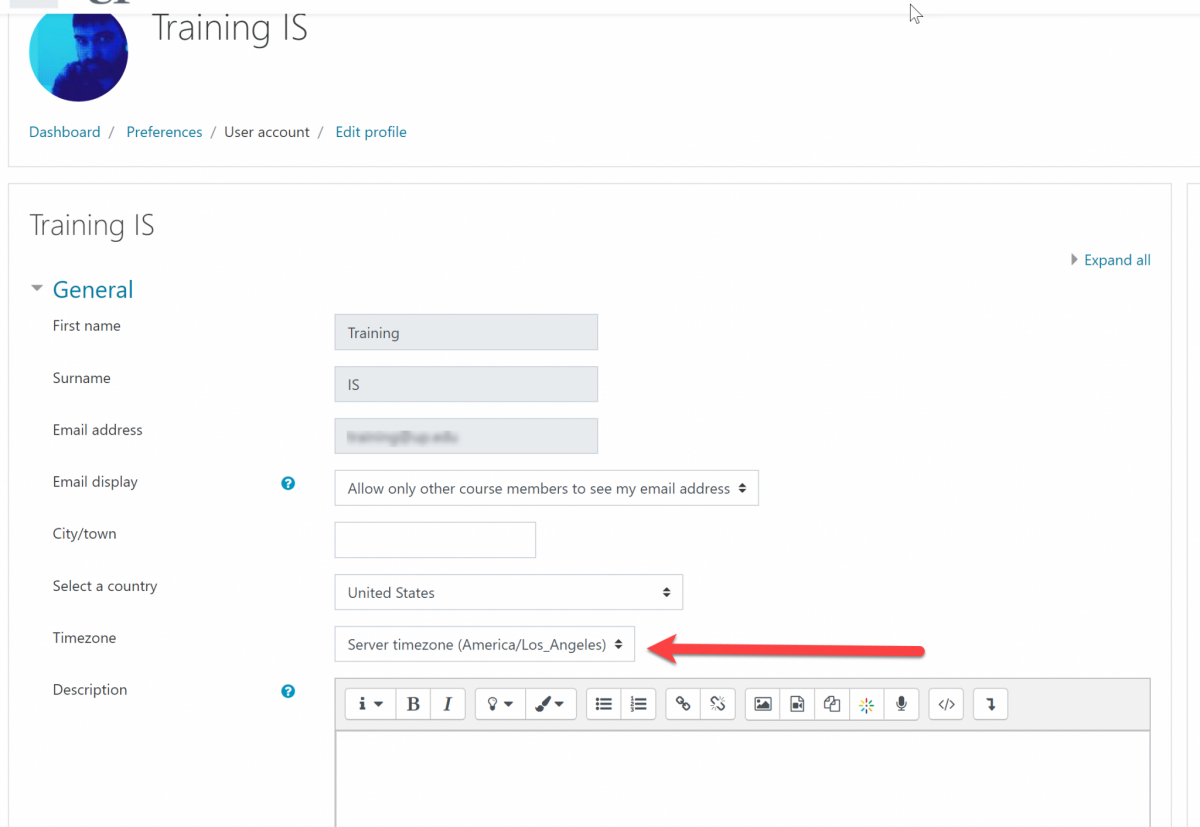Insert an ordered numbered list
1200x827 pixels.
click(x=638, y=704)
